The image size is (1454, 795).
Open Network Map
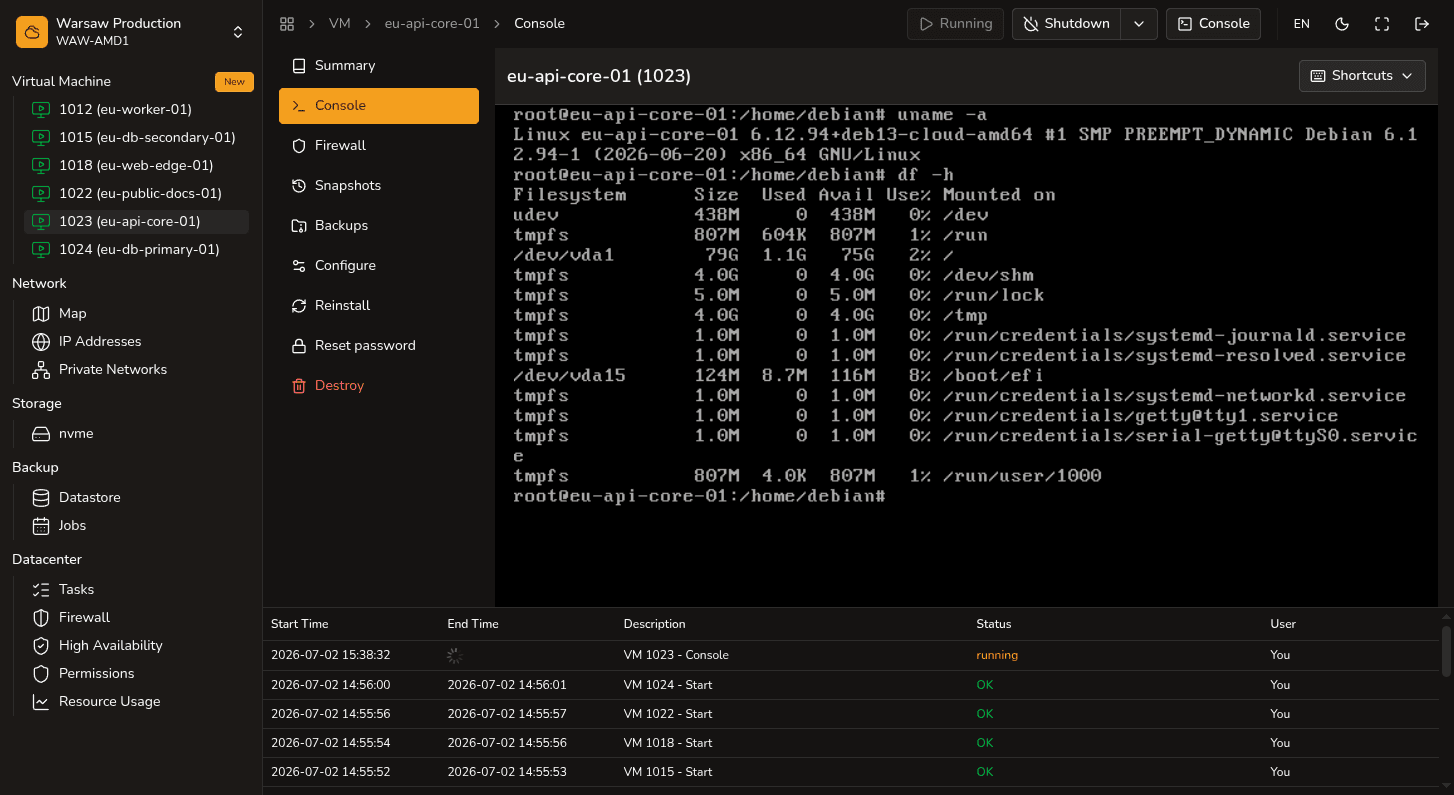(x=136, y=313)
